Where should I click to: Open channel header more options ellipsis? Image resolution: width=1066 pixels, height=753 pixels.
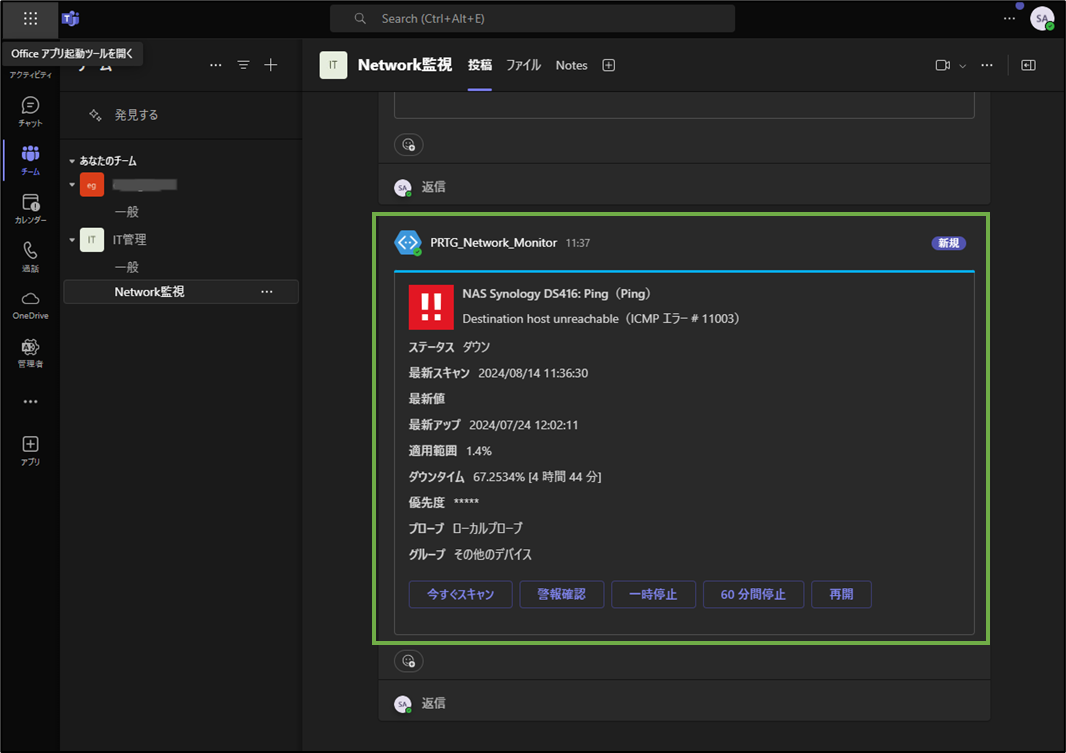click(x=986, y=65)
